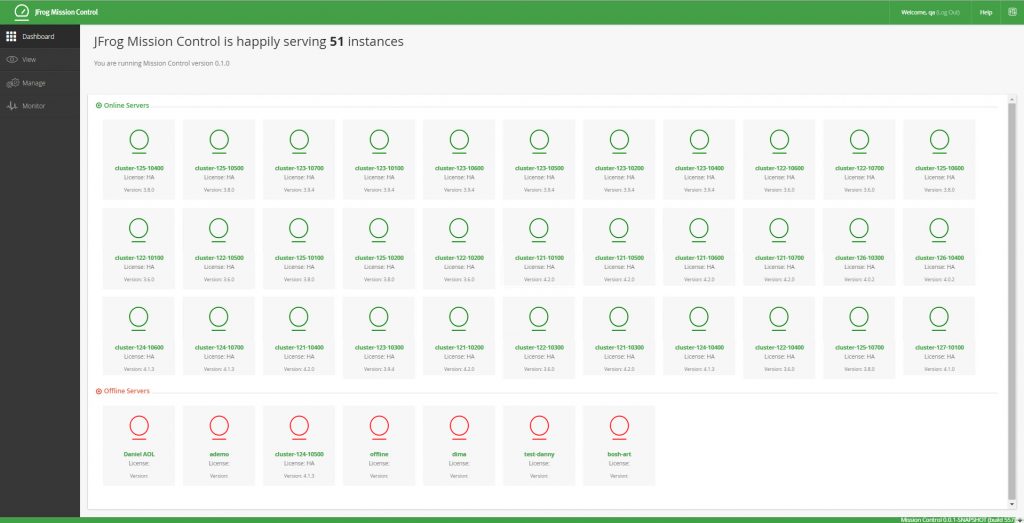Click the cluster-121-10700 name link
The height and width of the screenshot is (523, 1024).
coord(779,258)
